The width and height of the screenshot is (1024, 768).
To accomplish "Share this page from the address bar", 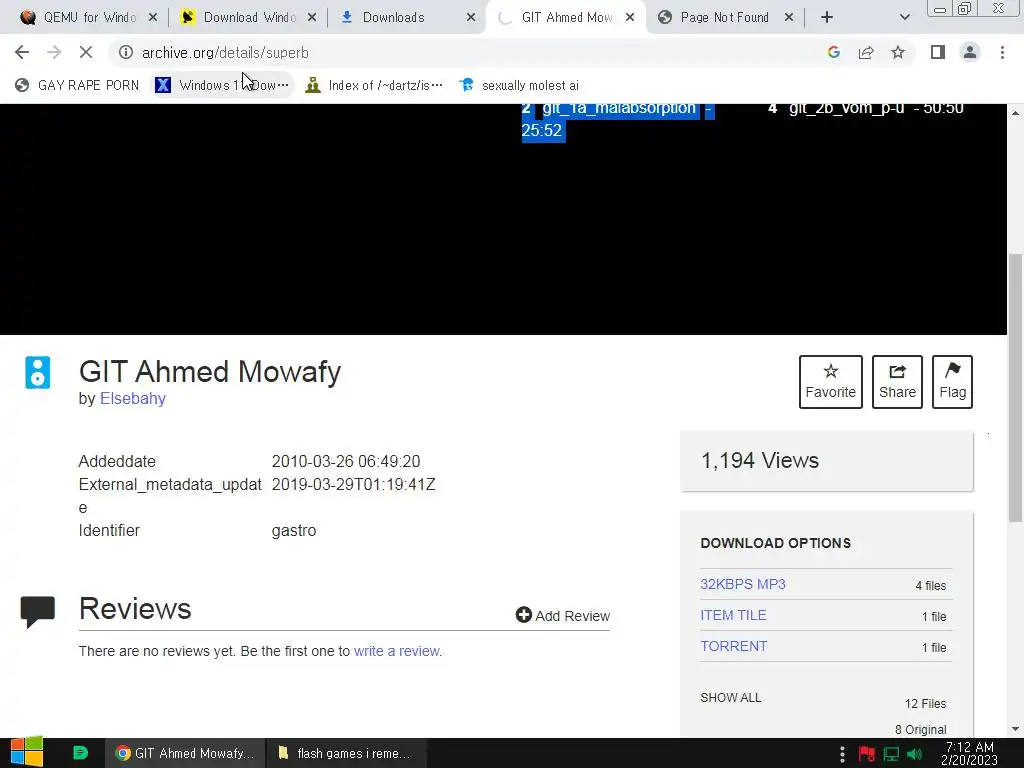I will 866,52.
